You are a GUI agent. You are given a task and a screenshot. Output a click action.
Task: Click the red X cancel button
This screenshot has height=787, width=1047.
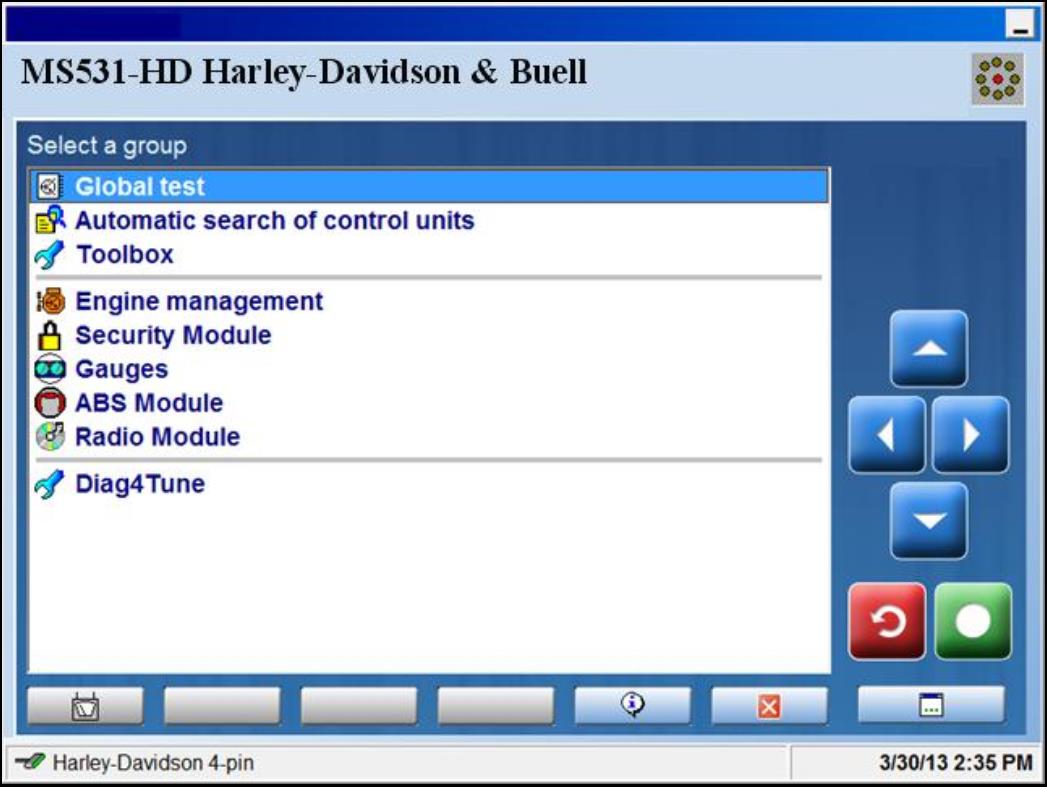[769, 706]
